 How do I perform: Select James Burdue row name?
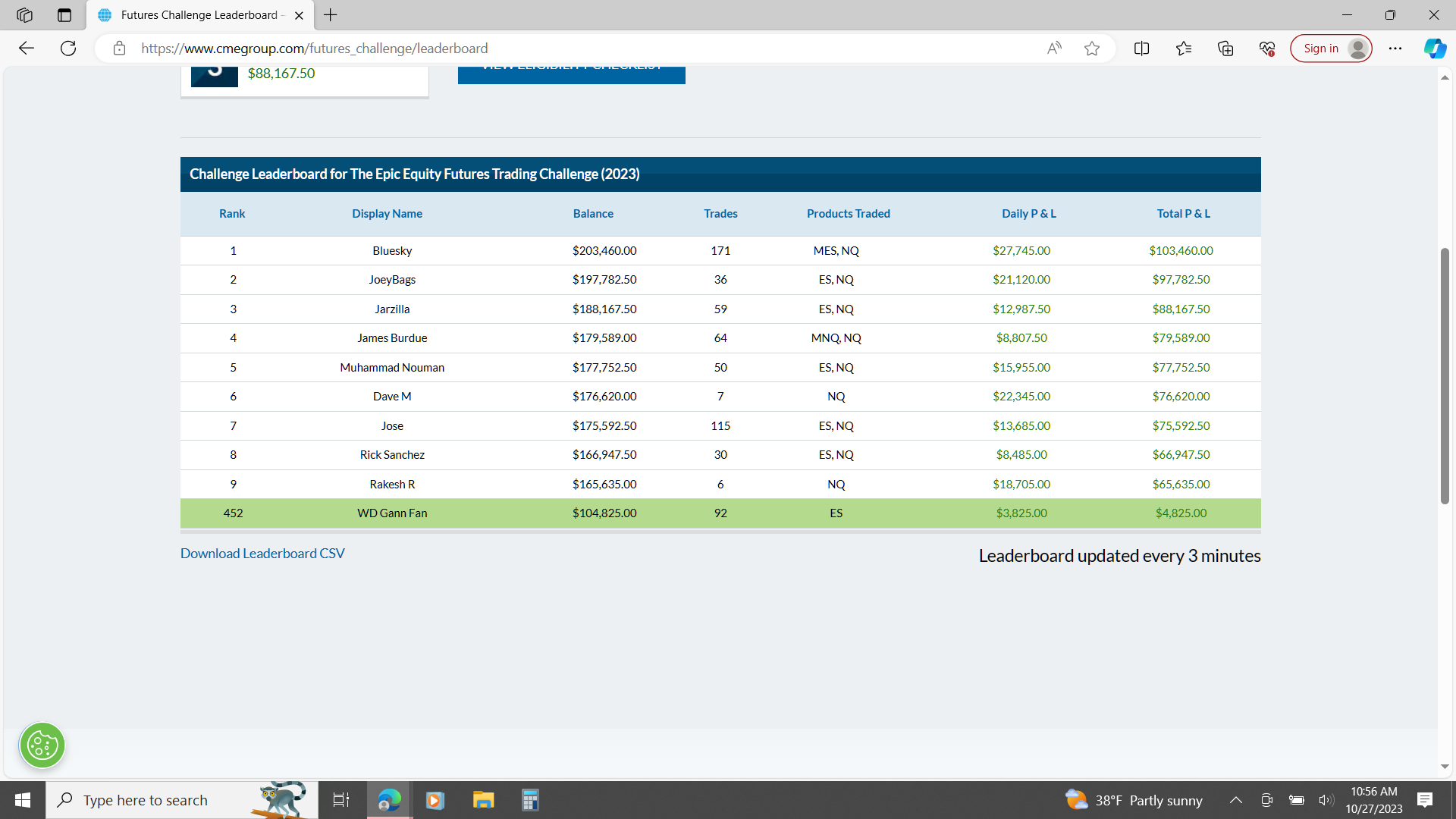pyautogui.click(x=392, y=338)
